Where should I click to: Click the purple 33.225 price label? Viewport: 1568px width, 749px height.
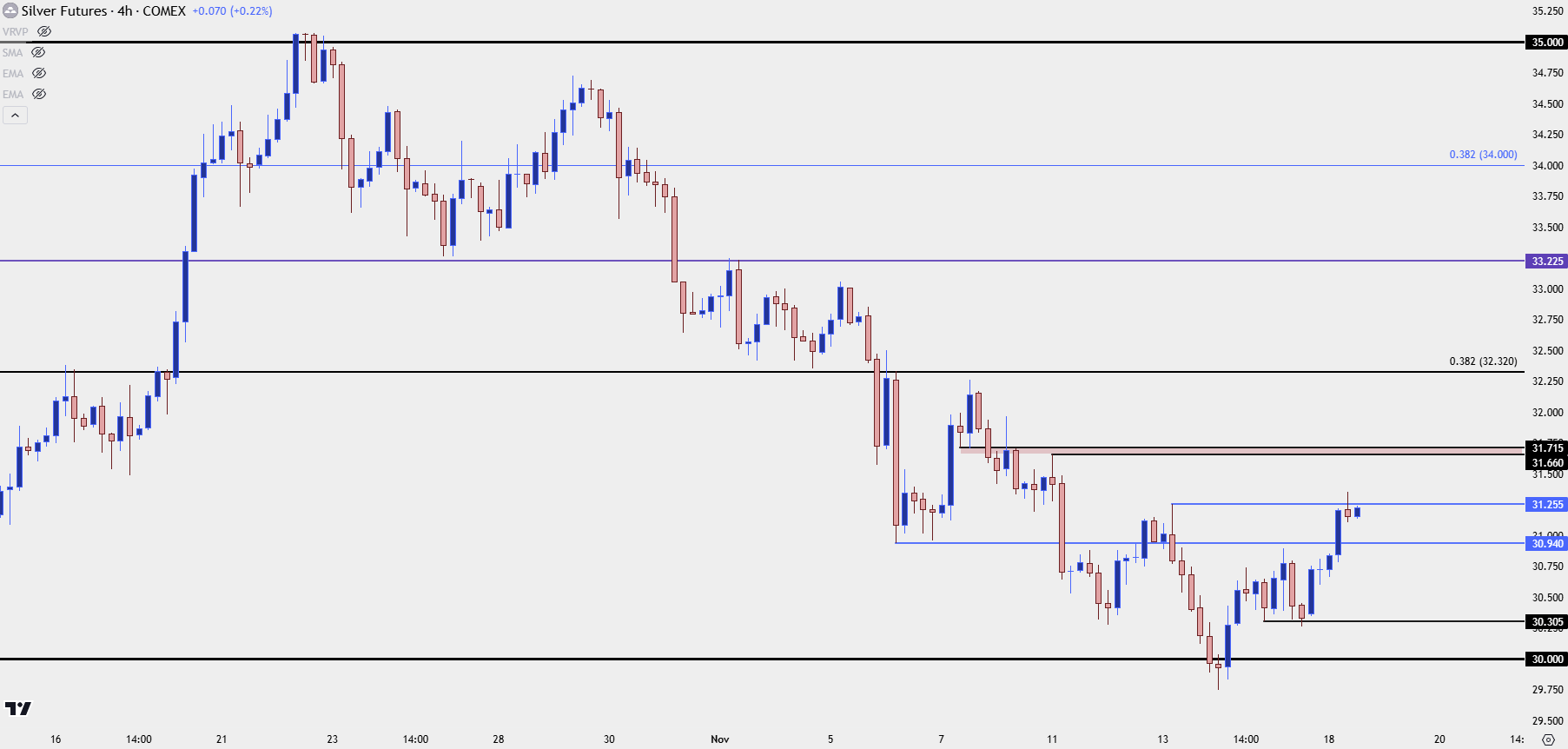point(1546,261)
